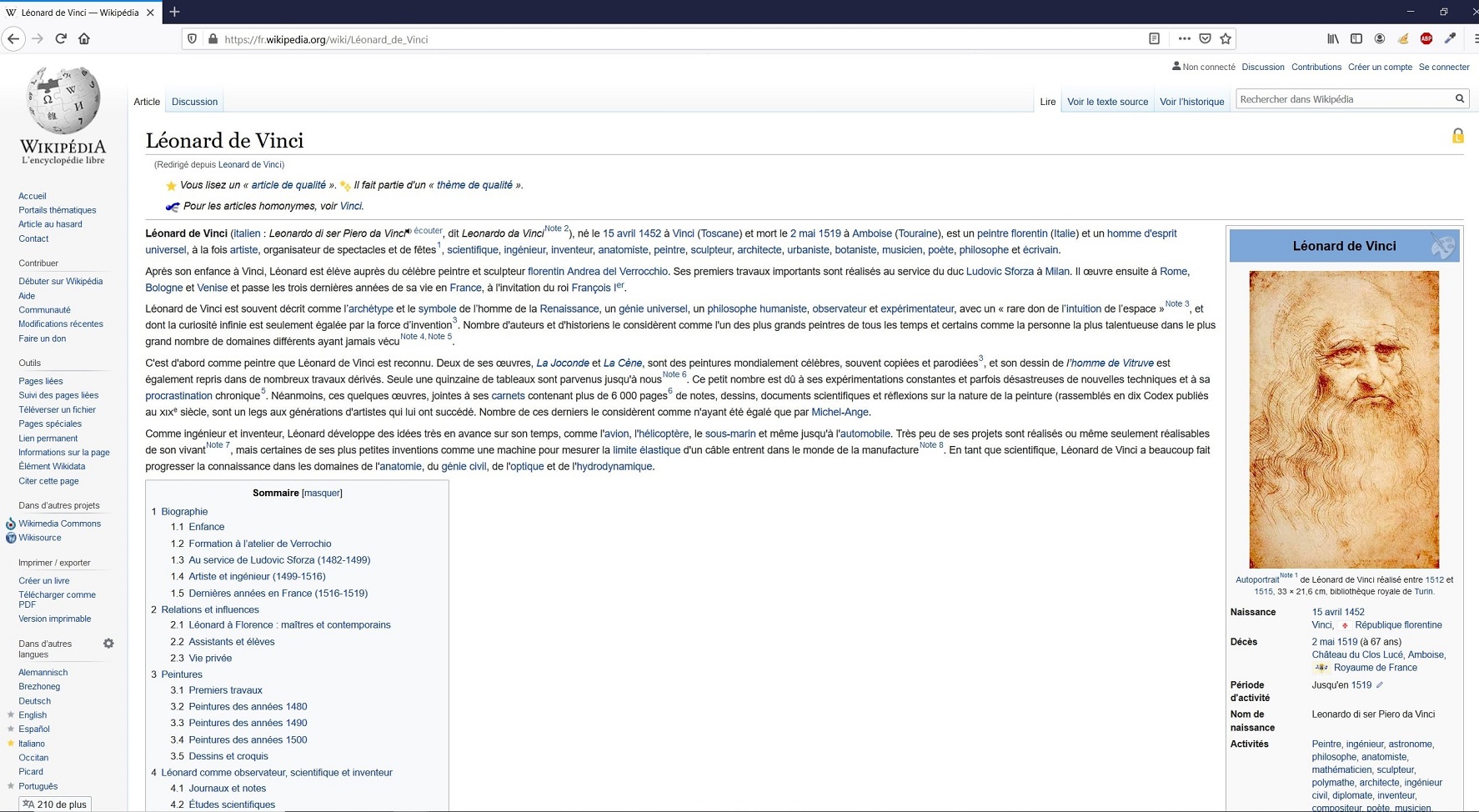Click the Château du Clos Lucé link

[x=1357, y=654]
